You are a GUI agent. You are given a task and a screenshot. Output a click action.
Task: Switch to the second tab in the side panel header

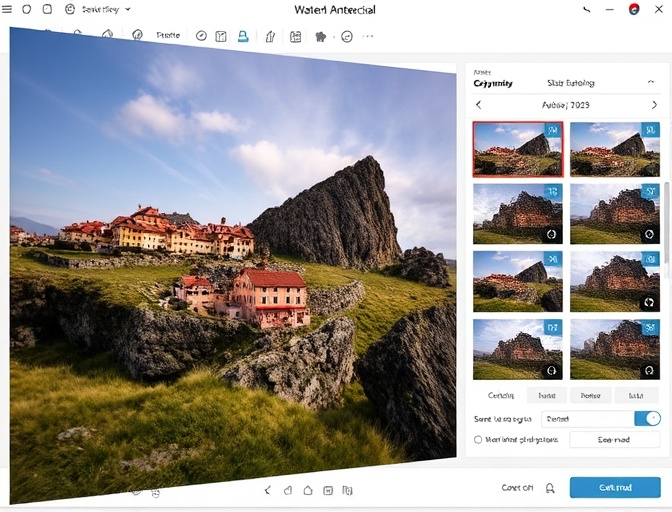pyautogui.click(x=570, y=83)
